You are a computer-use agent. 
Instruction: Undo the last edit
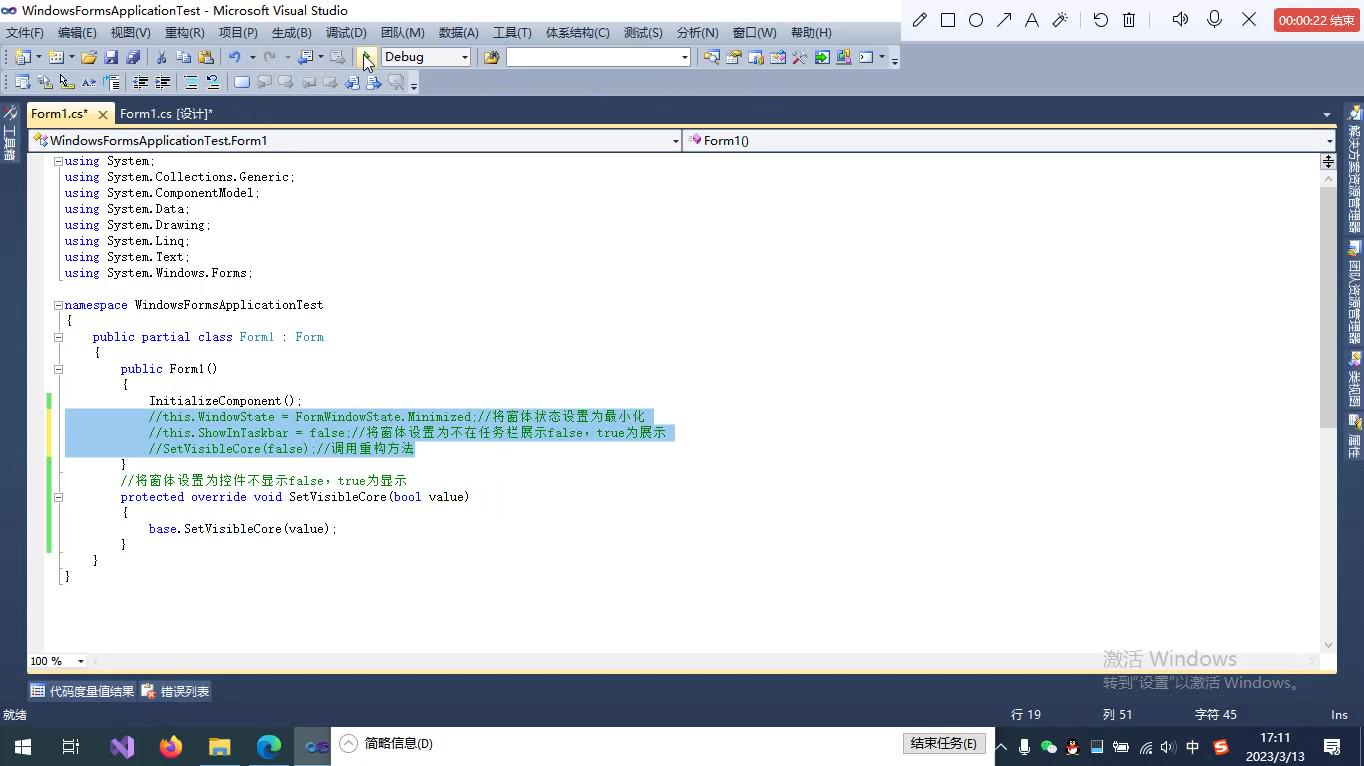[235, 57]
